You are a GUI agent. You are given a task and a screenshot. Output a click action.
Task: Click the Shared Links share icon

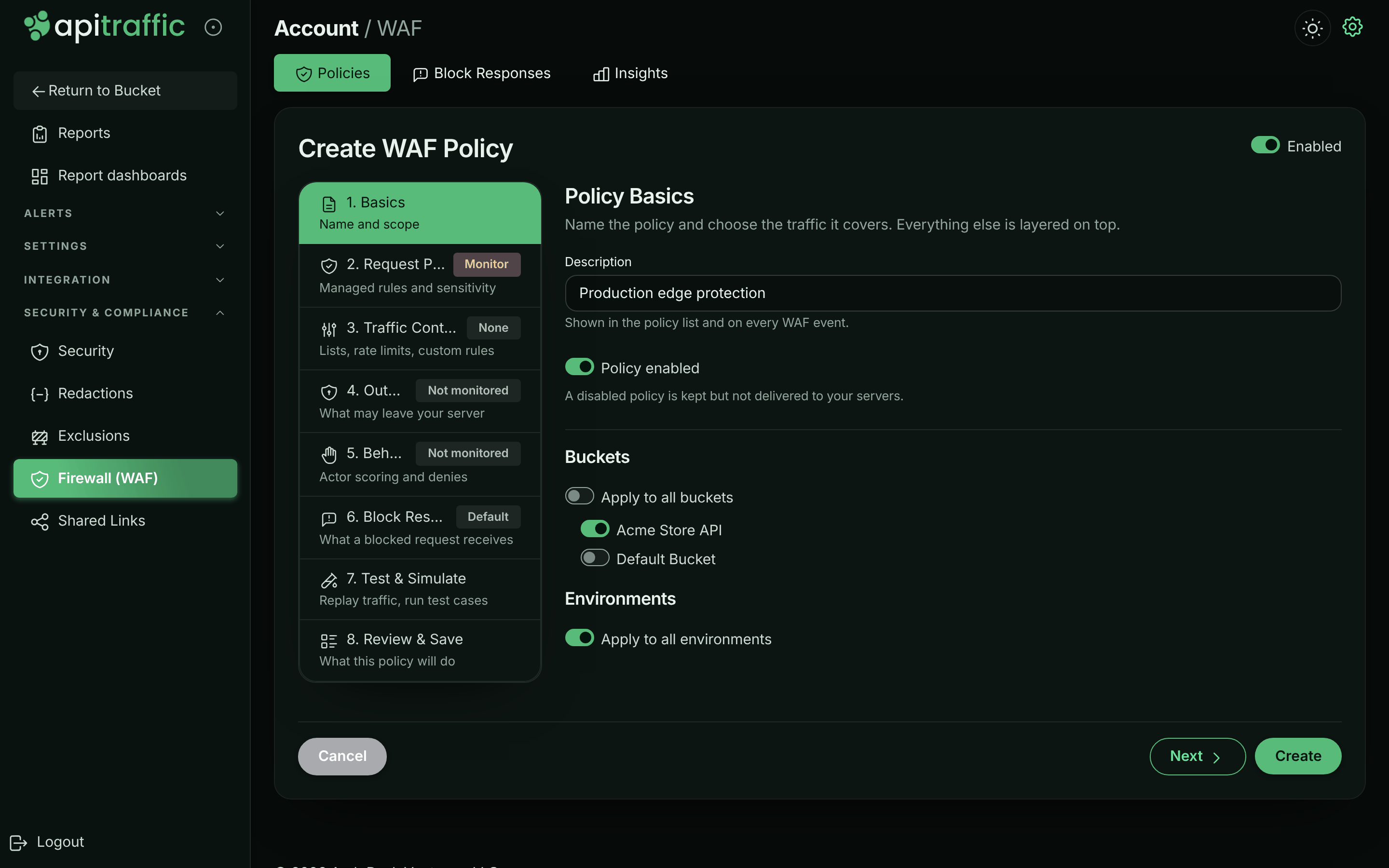(x=40, y=521)
